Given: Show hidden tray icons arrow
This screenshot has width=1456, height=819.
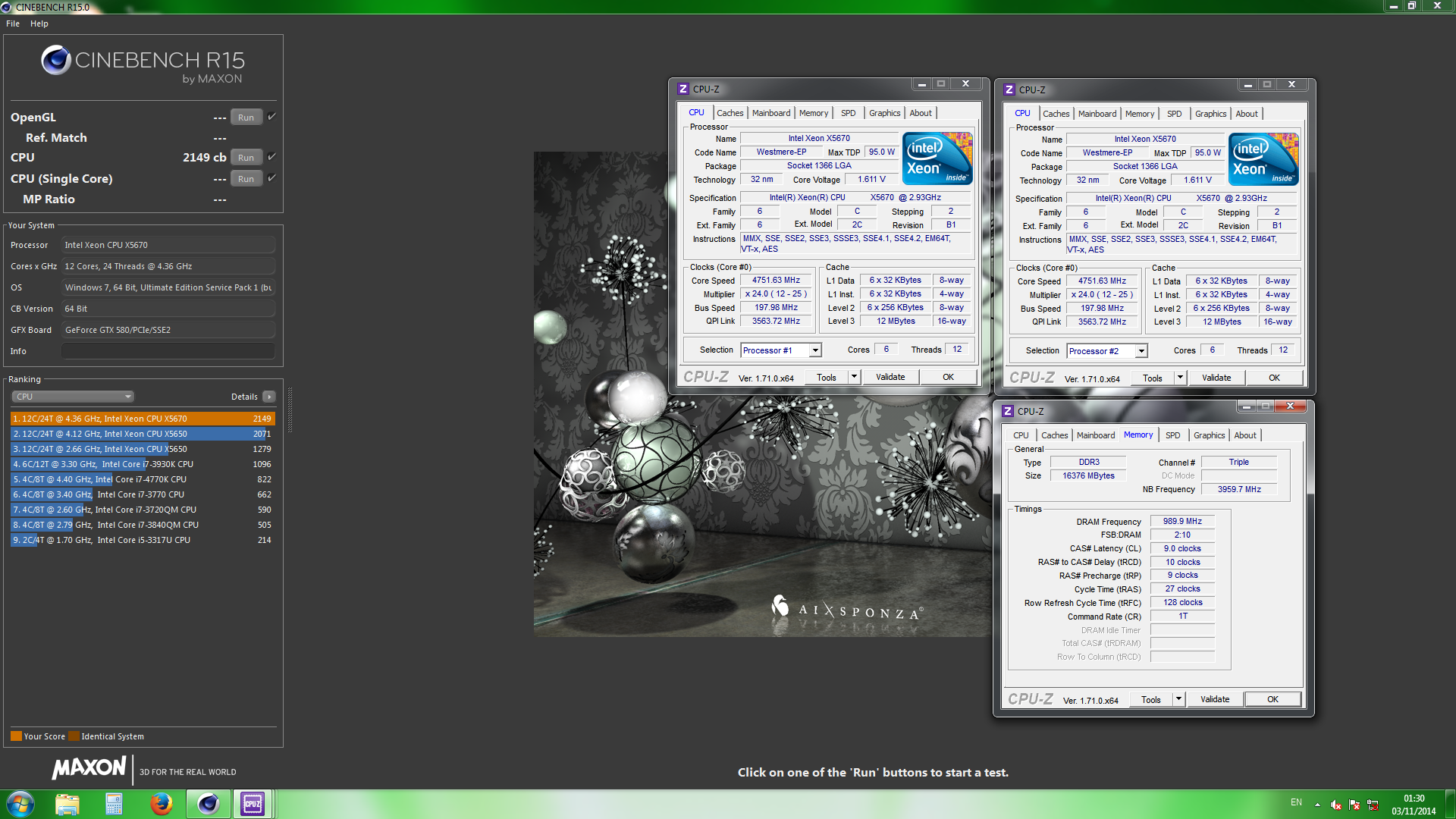Looking at the screenshot, I should coord(1317,805).
